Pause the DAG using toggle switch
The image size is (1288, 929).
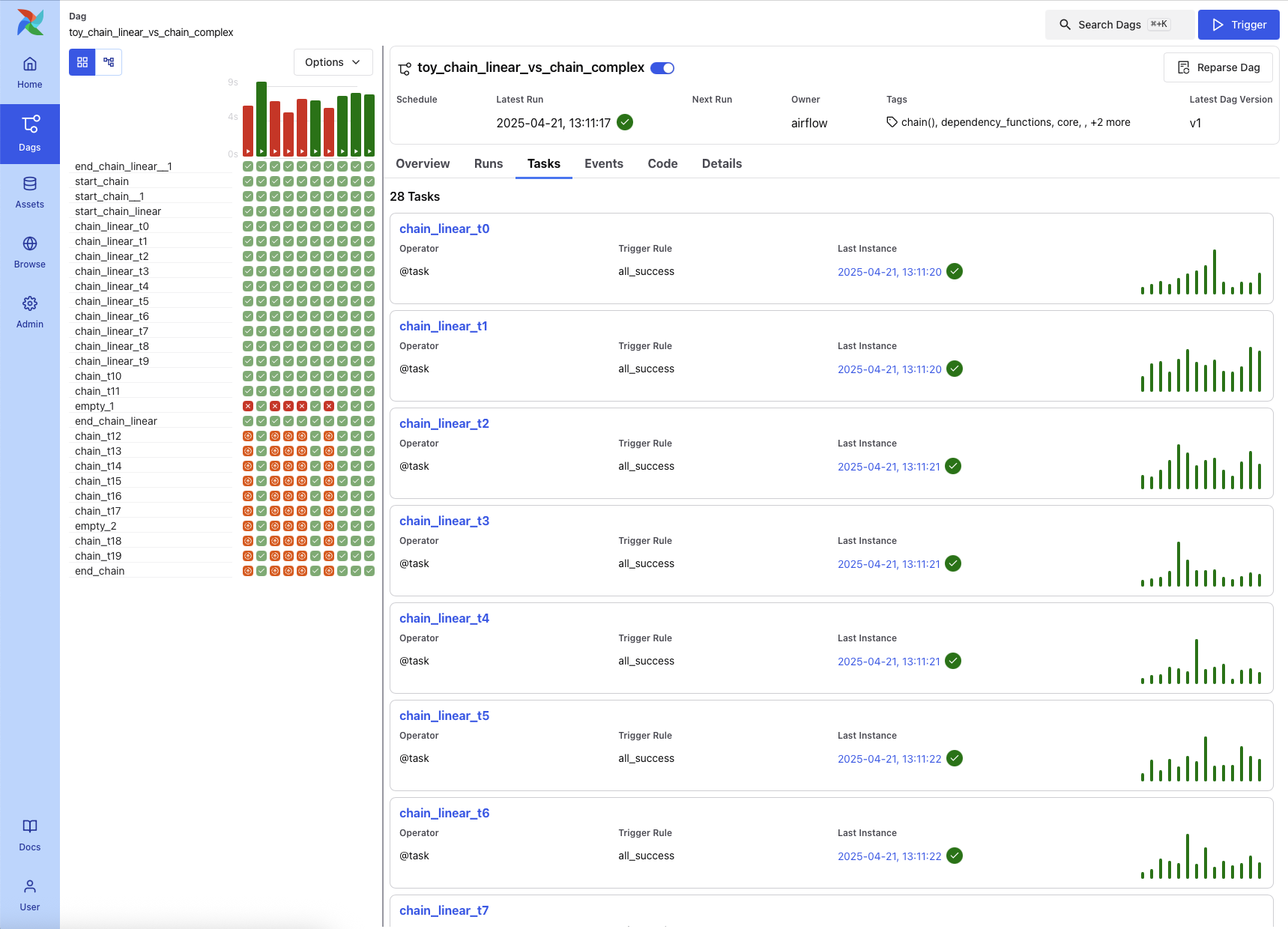pyautogui.click(x=662, y=68)
